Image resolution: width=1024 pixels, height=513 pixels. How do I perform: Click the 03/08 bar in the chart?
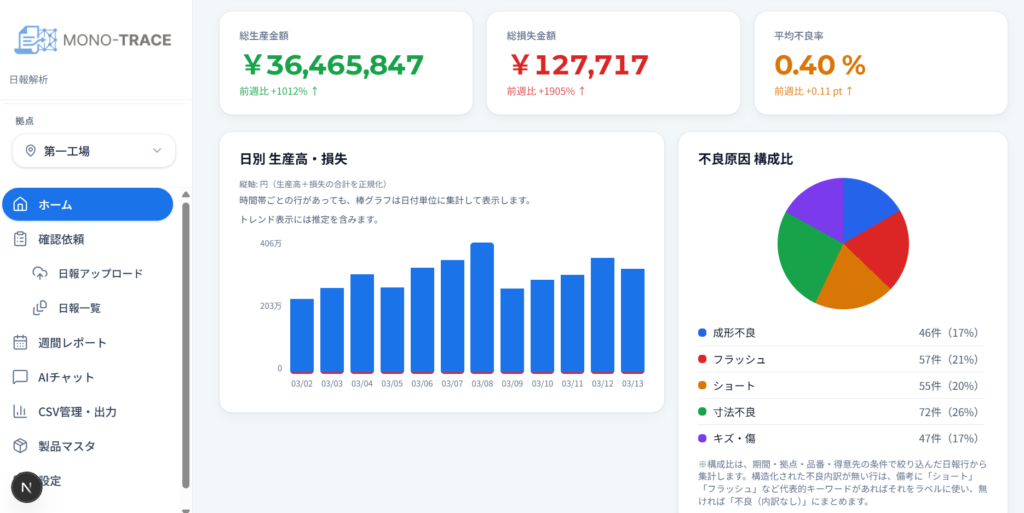click(x=482, y=308)
